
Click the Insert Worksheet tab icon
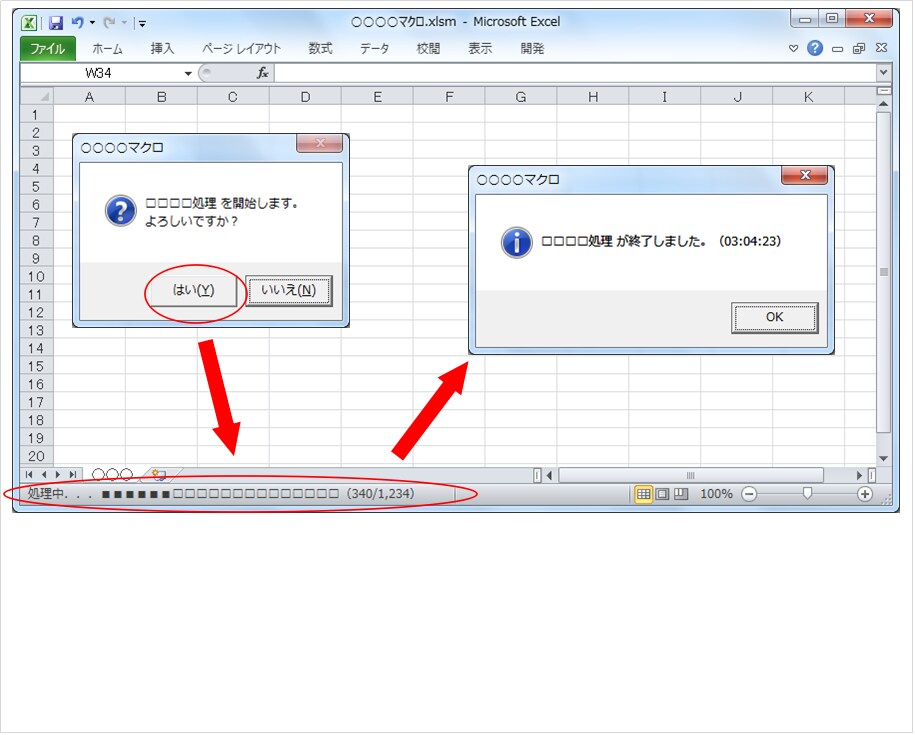point(158,475)
